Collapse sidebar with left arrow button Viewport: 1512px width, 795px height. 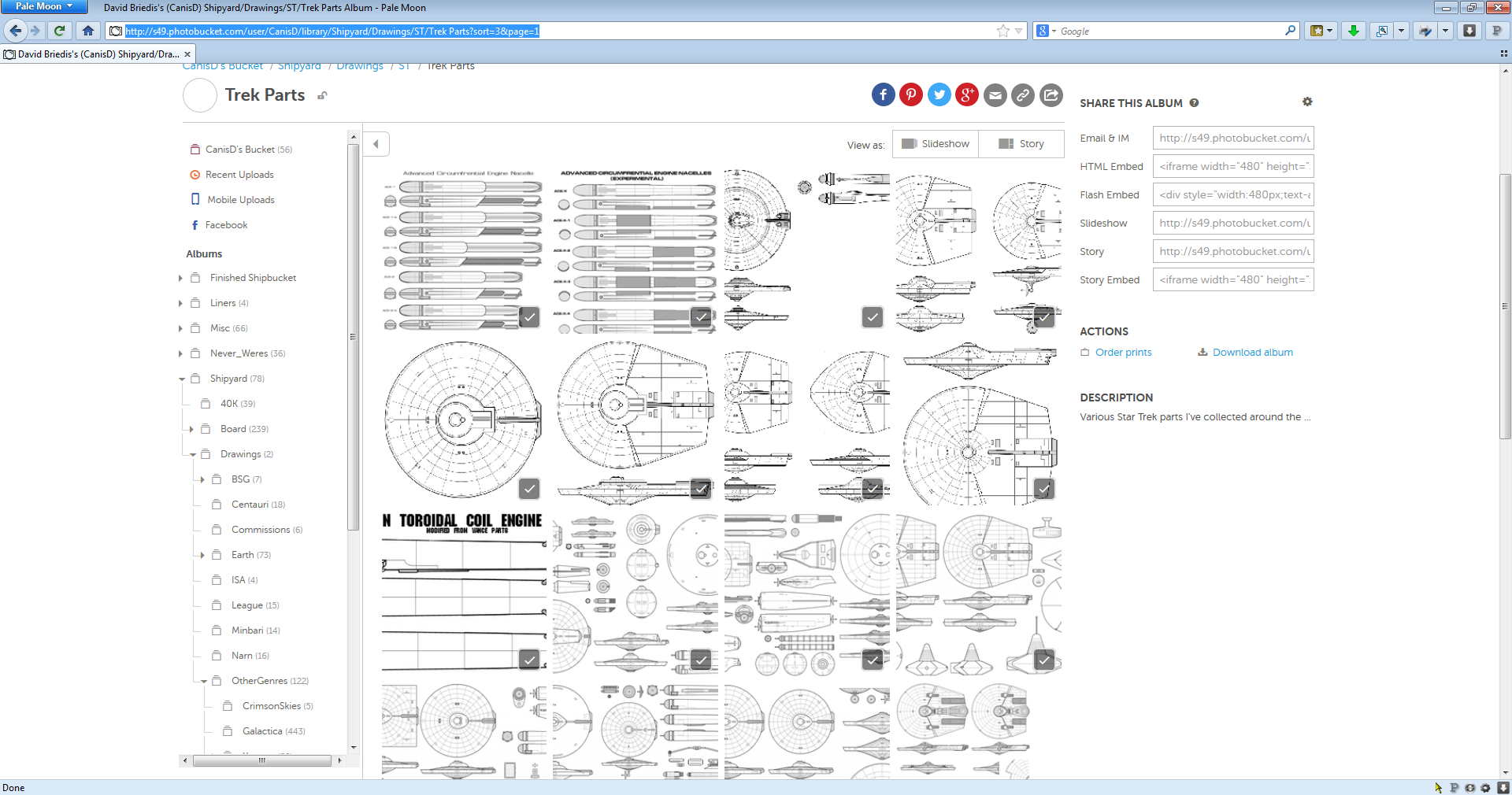376,144
